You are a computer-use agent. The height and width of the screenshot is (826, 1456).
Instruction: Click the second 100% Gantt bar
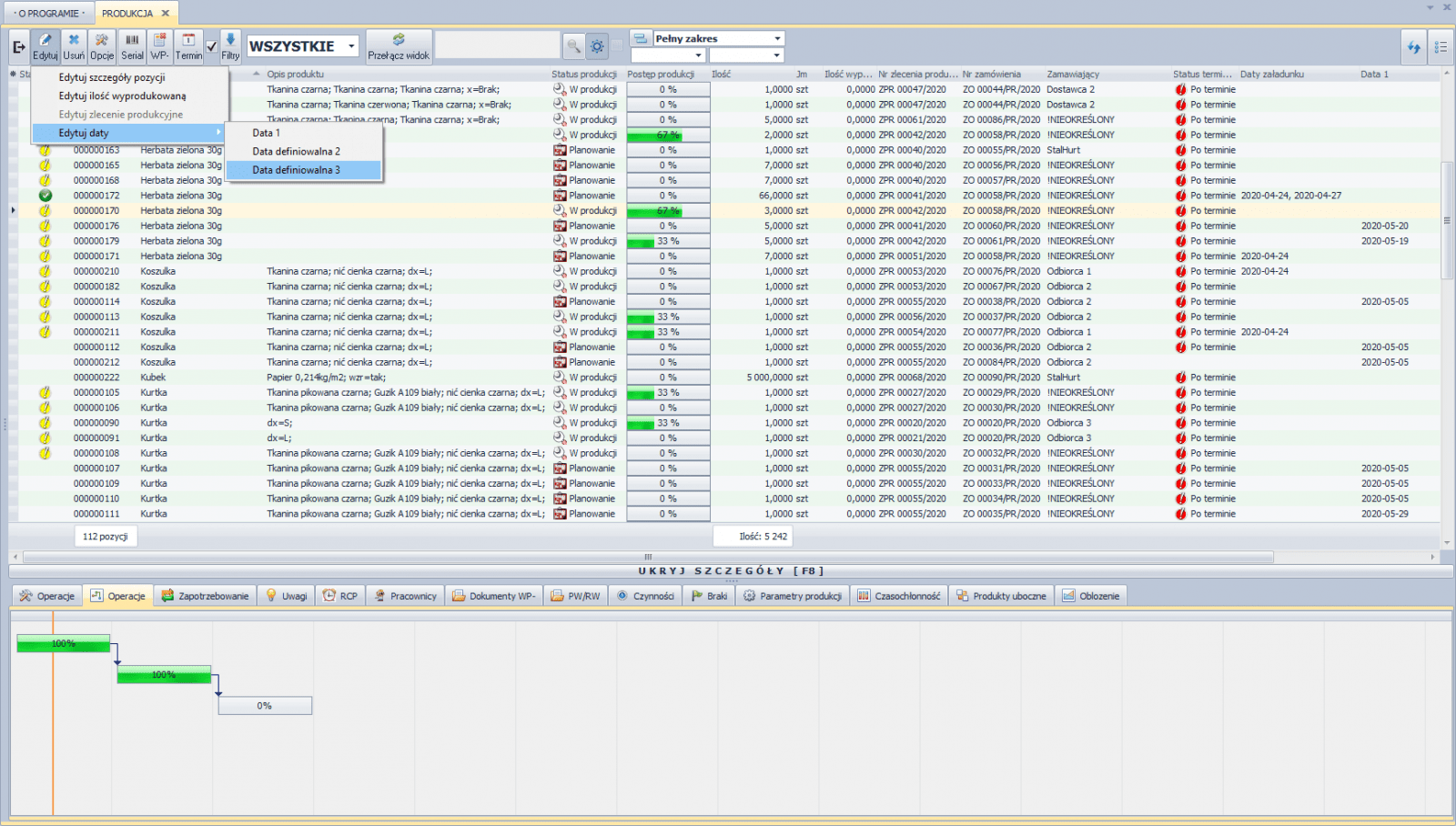[164, 675]
